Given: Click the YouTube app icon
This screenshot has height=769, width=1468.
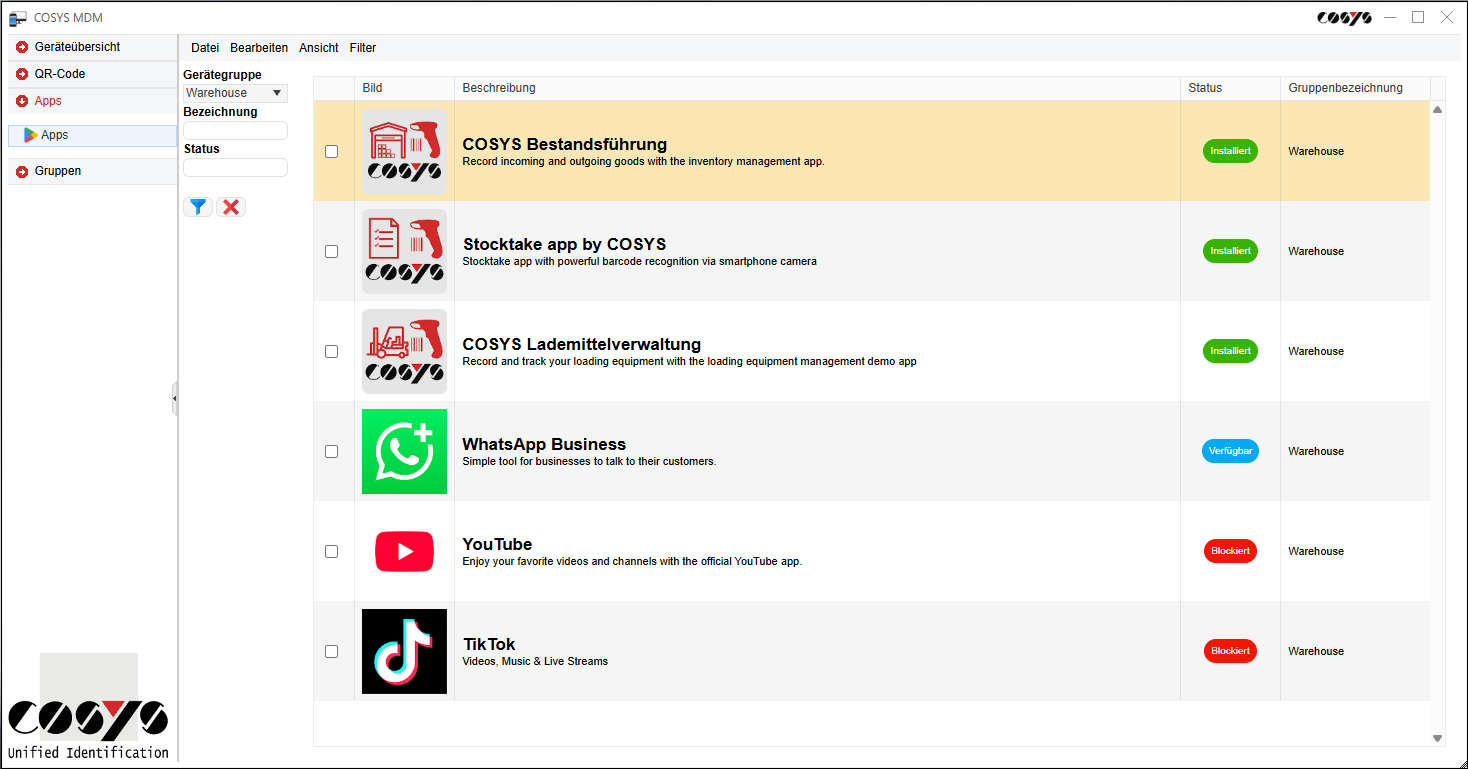Looking at the screenshot, I should point(404,551).
